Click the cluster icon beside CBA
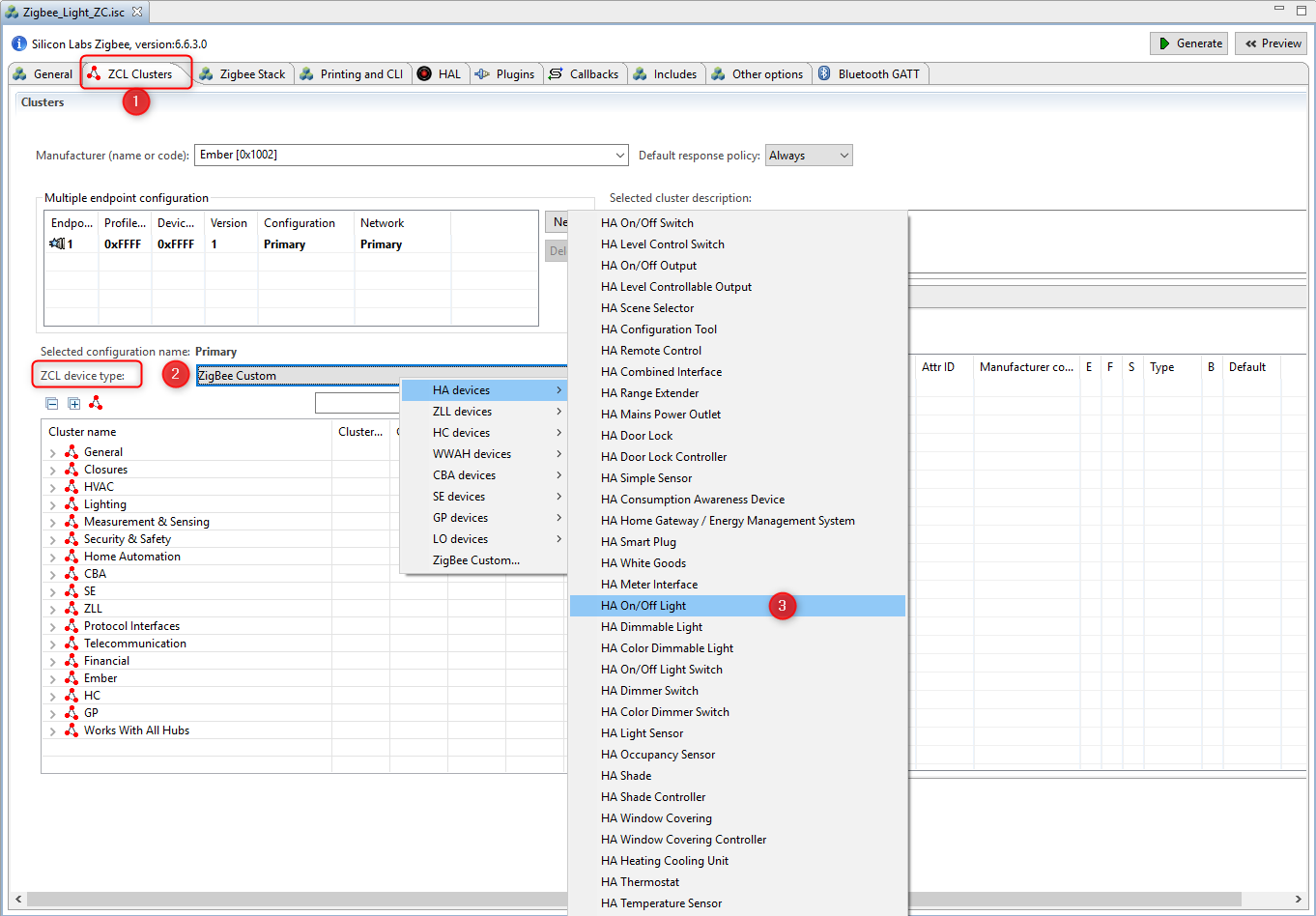1316x916 pixels. (72, 574)
